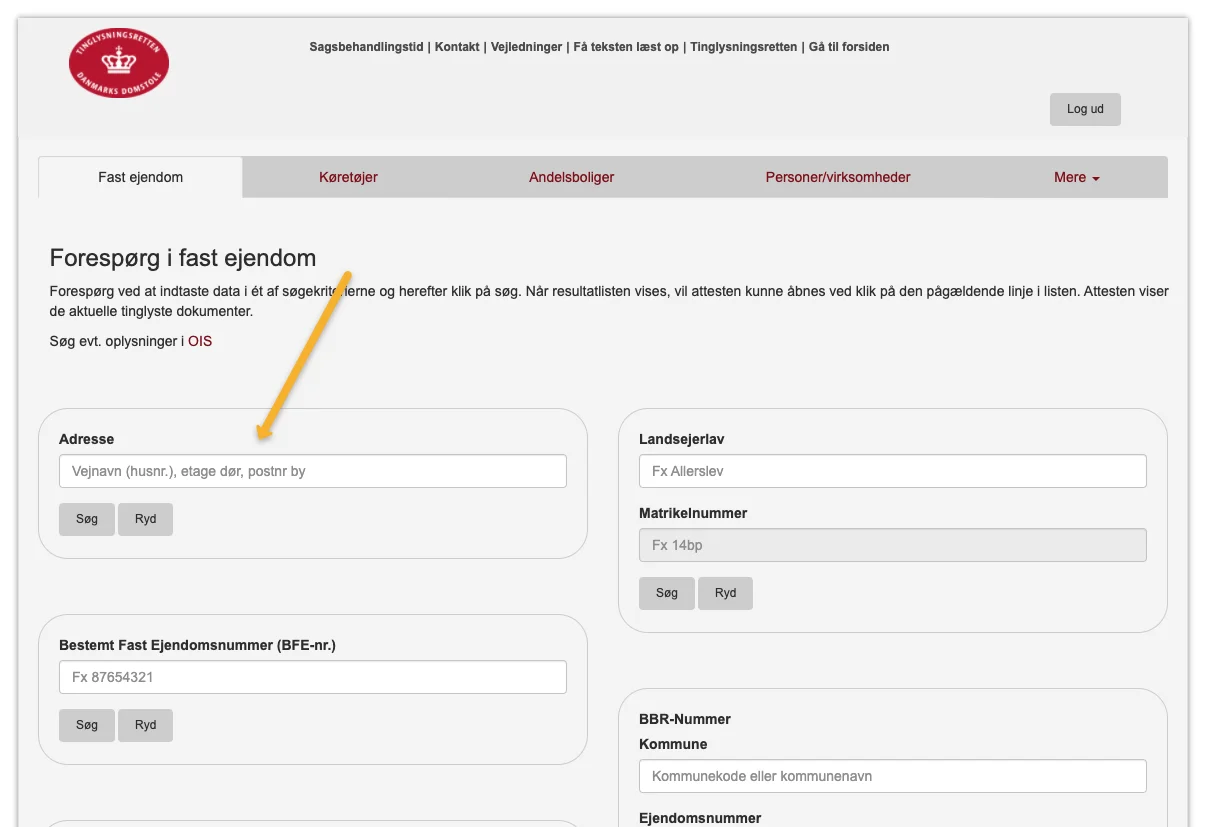Viewport: 1212px width, 827px height.
Task: Click Ryd under the BFE-nr. field
Action: tap(145, 725)
